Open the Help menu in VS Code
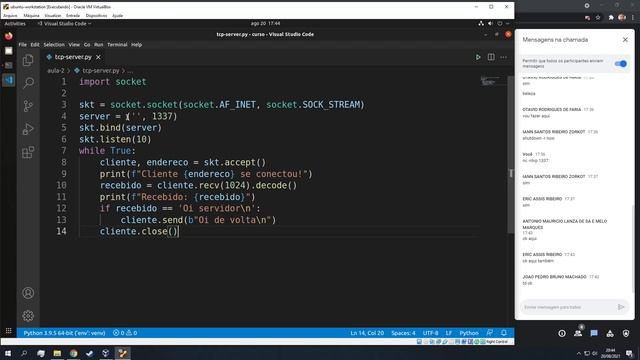 (137, 44)
